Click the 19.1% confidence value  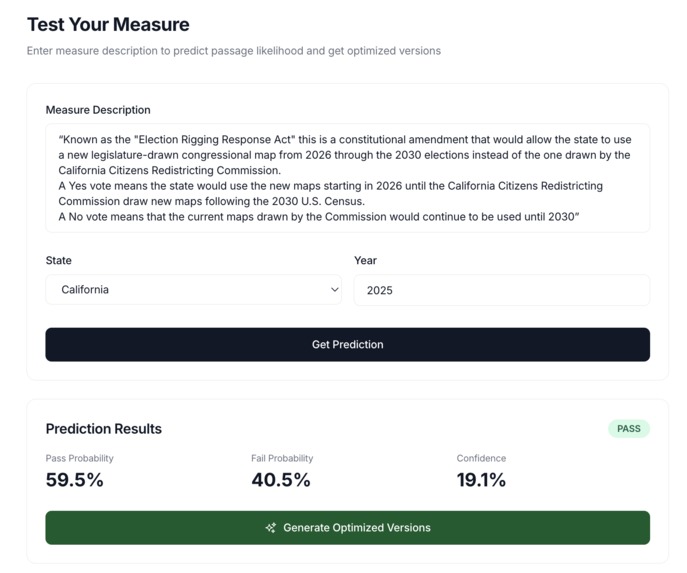point(481,480)
